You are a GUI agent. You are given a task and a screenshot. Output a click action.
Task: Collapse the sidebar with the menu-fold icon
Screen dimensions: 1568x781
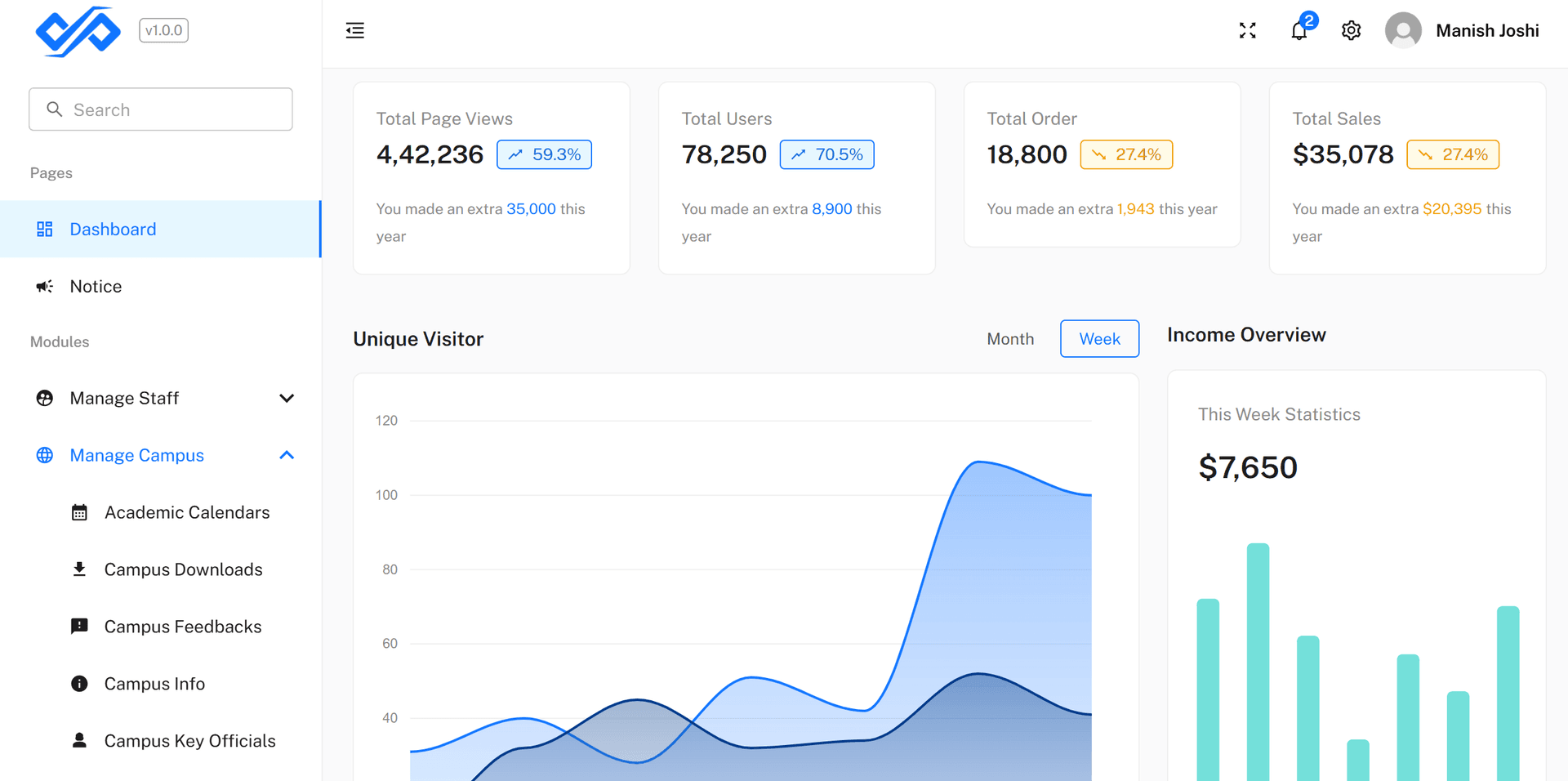[x=354, y=31]
